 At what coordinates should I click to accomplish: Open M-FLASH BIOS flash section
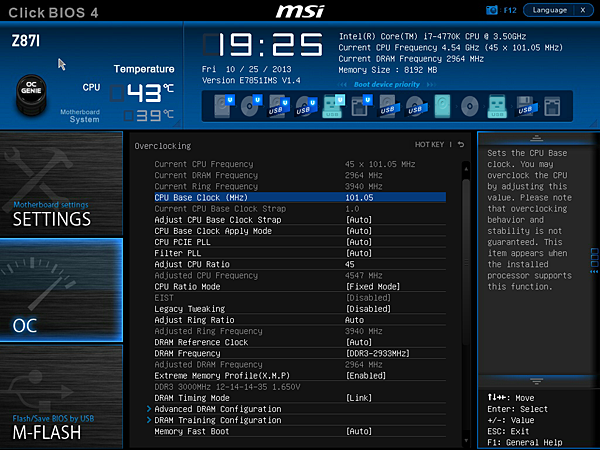point(61,396)
